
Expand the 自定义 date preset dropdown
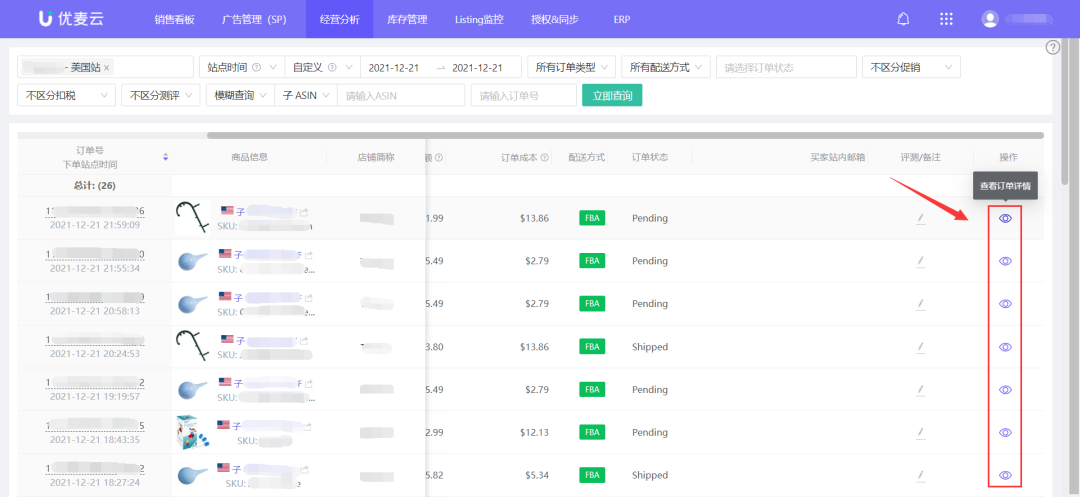pos(322,67)
